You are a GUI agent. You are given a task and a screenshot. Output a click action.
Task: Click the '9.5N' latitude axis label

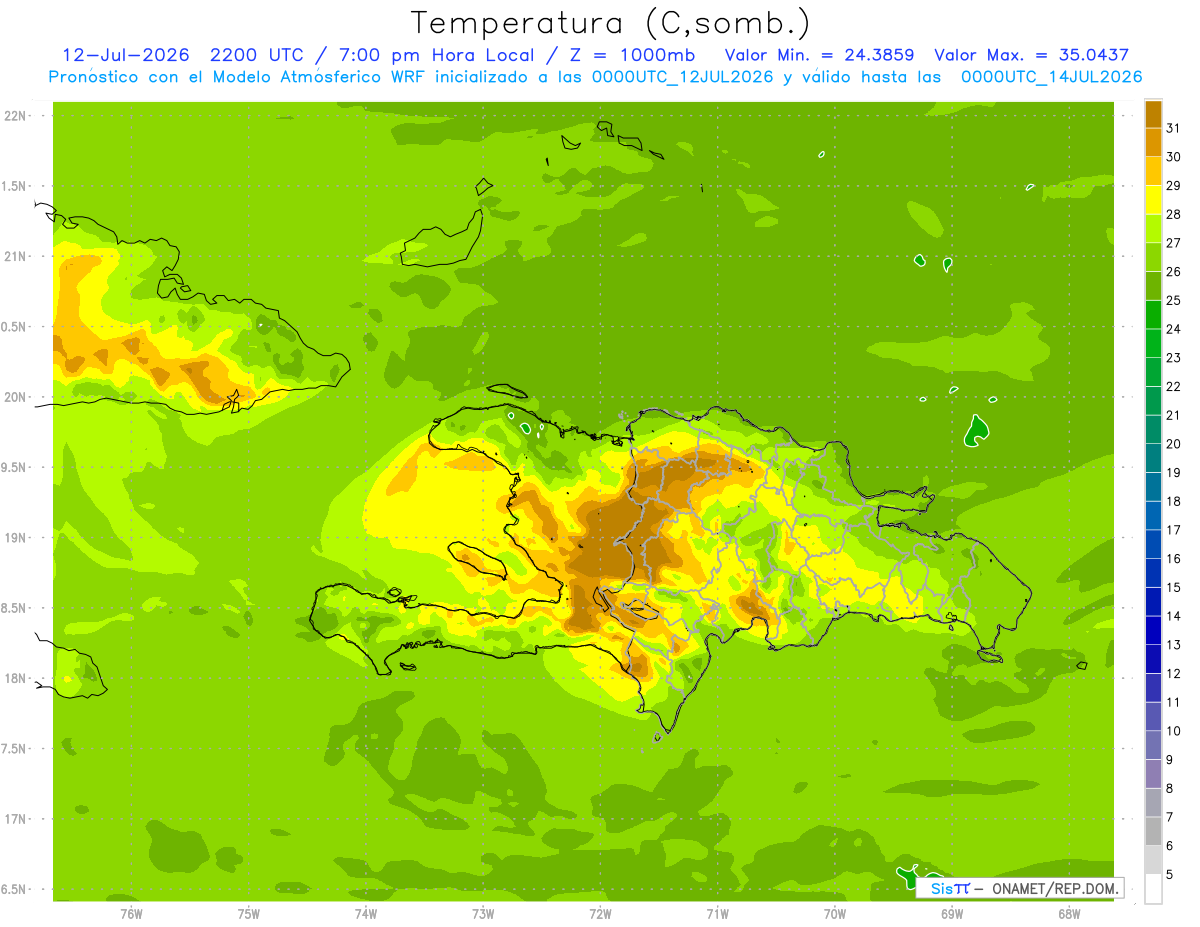15,467
